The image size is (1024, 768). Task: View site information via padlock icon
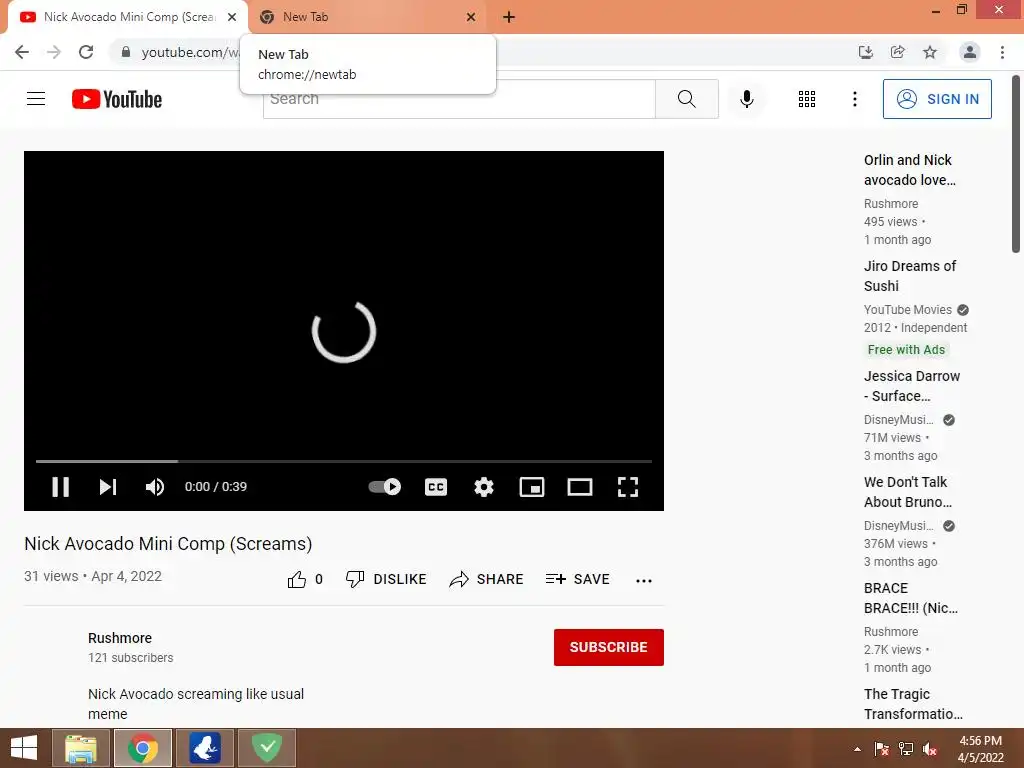click(x=126, y=52)
